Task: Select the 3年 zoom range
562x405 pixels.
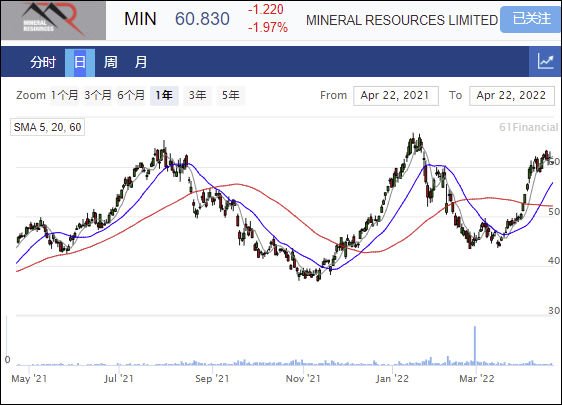Action: tap(197, 96)
